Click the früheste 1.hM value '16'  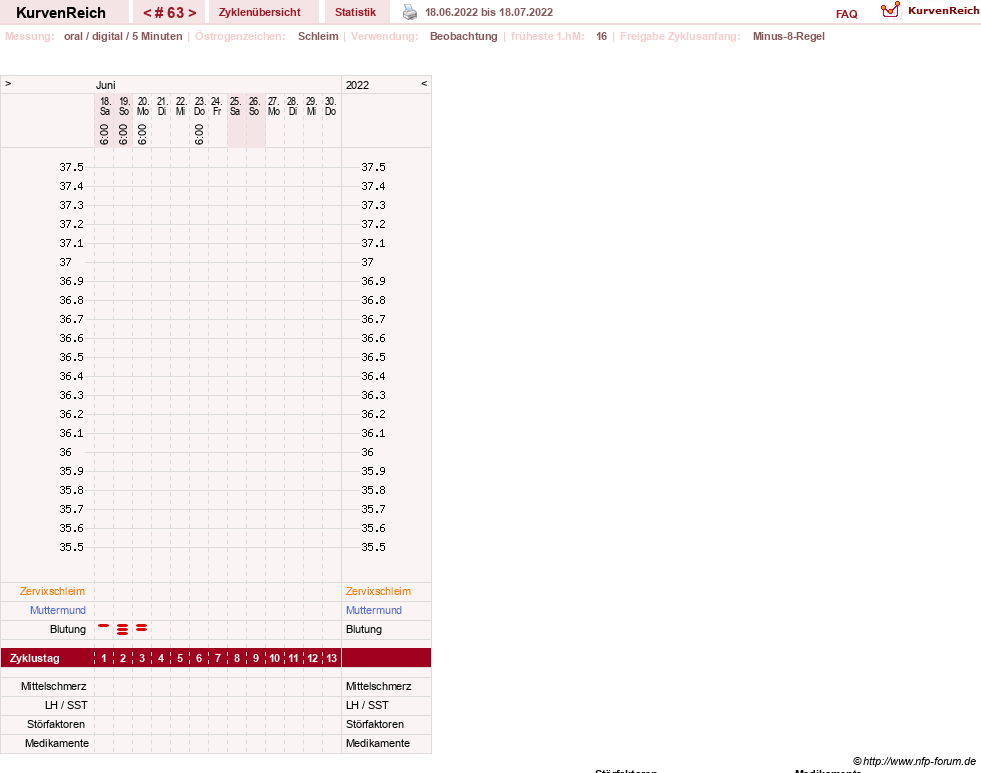601,36
